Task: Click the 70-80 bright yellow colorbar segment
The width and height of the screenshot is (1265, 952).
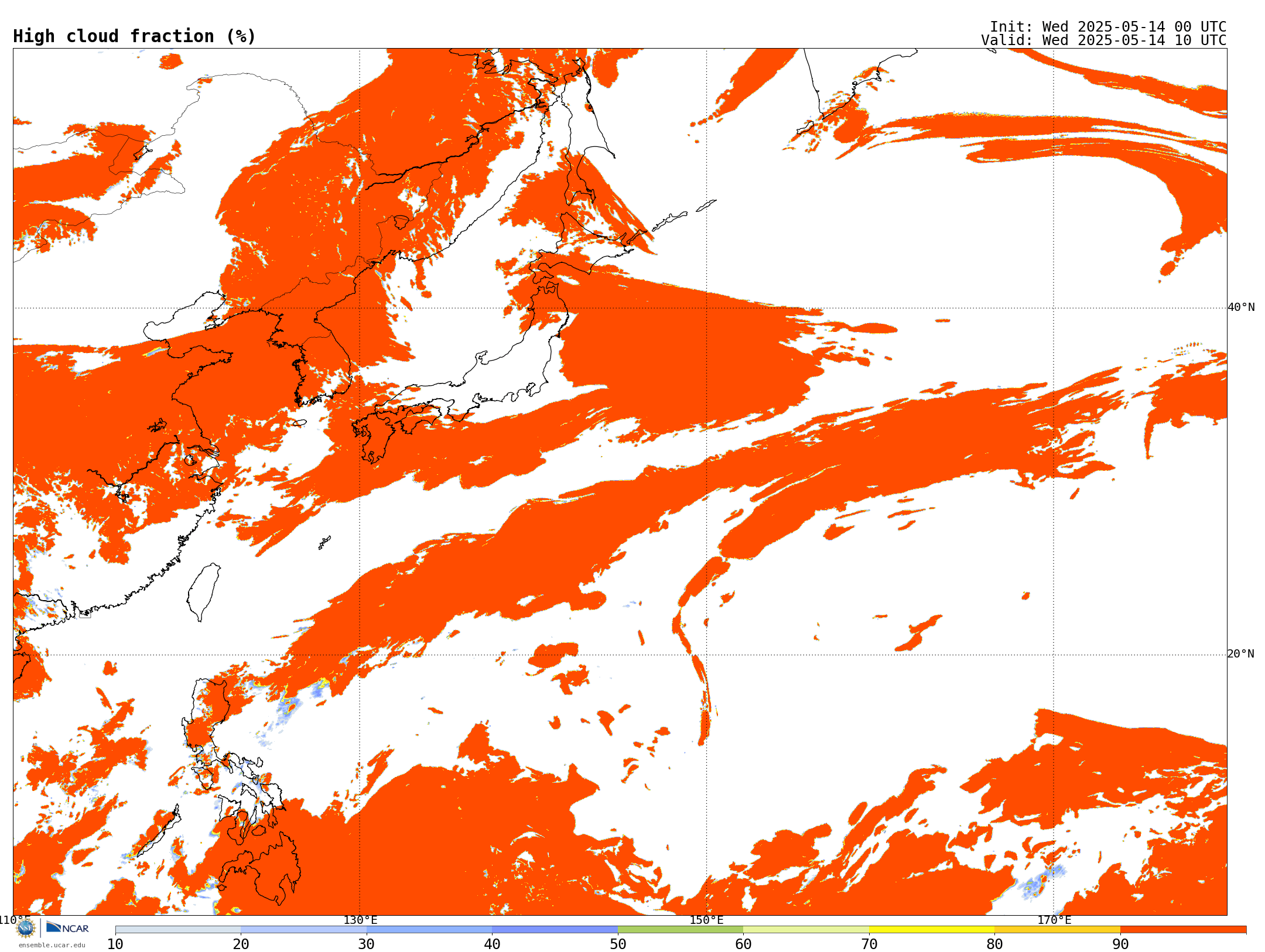Action: click(x=932, y=930)
